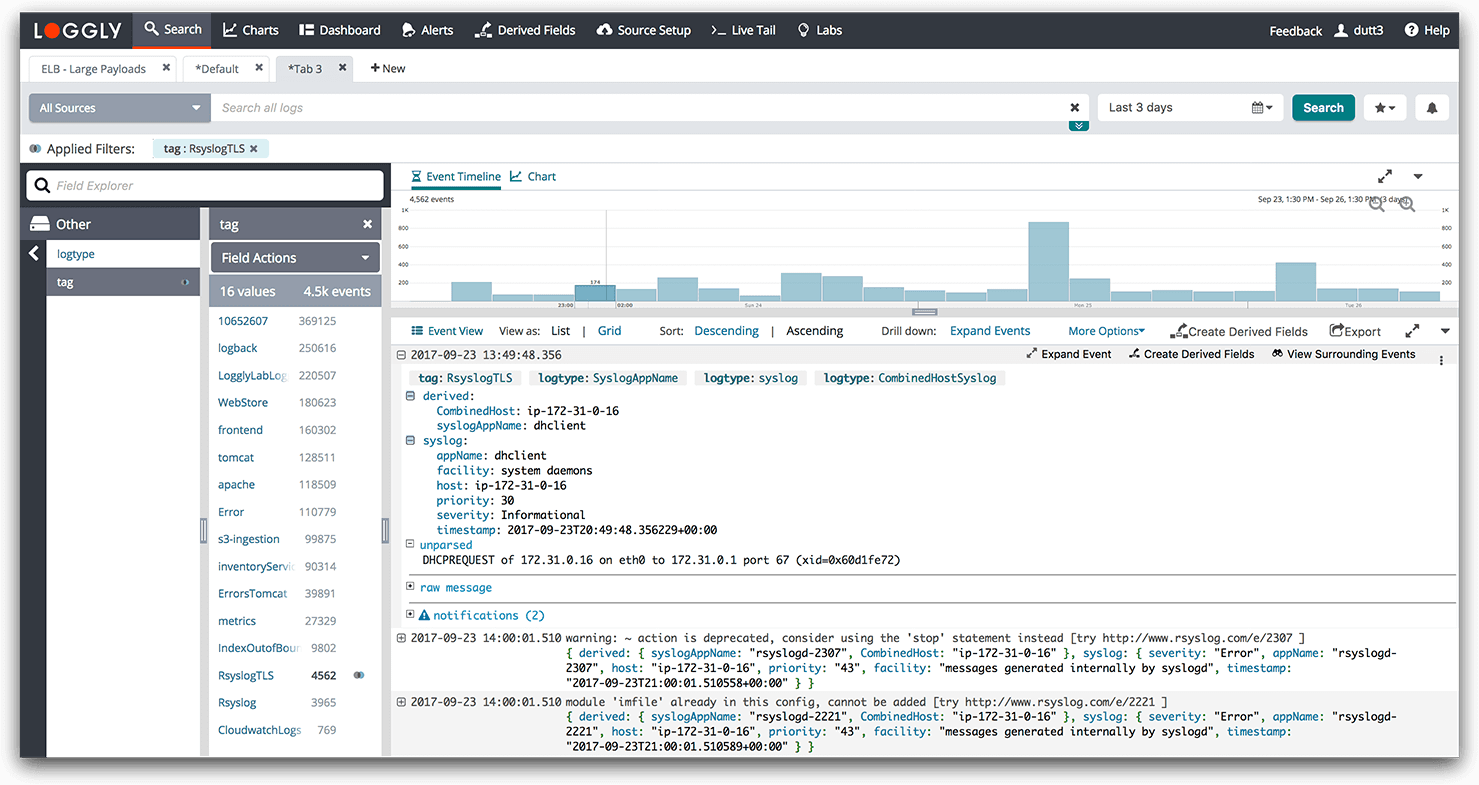Expand the Field Actions dropdown
The height and width of the screenshot is (785, 1479).
click(295, 257)
